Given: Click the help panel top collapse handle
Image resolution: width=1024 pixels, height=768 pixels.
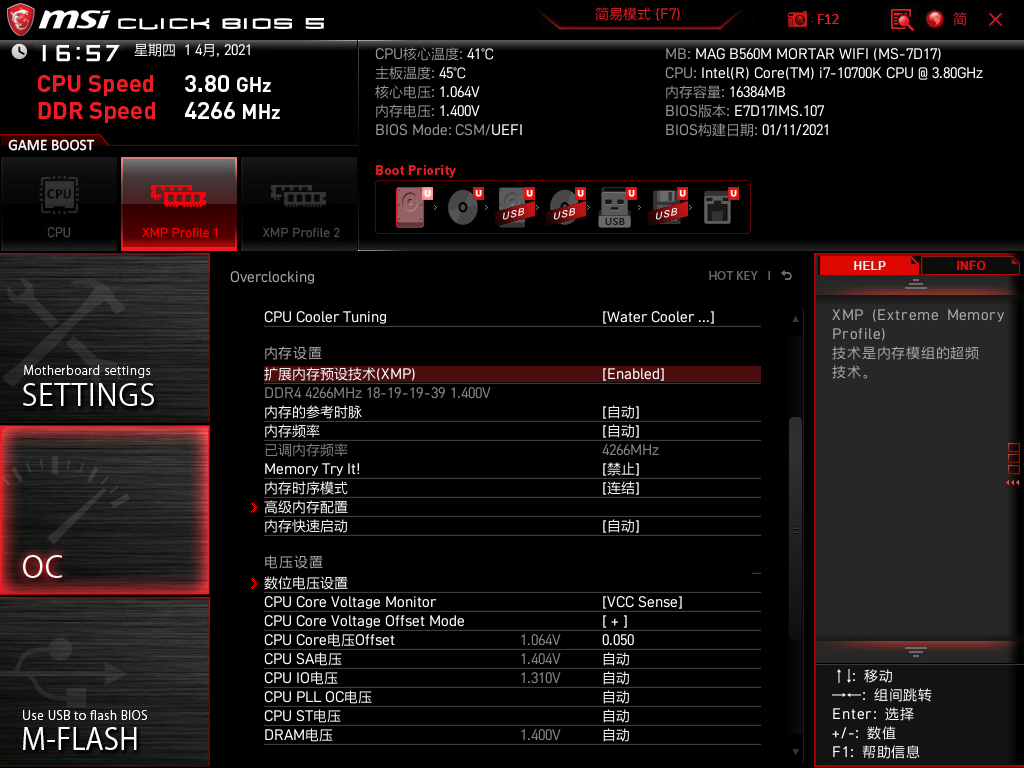Looking at the screenshot, I should coord(916,283).
